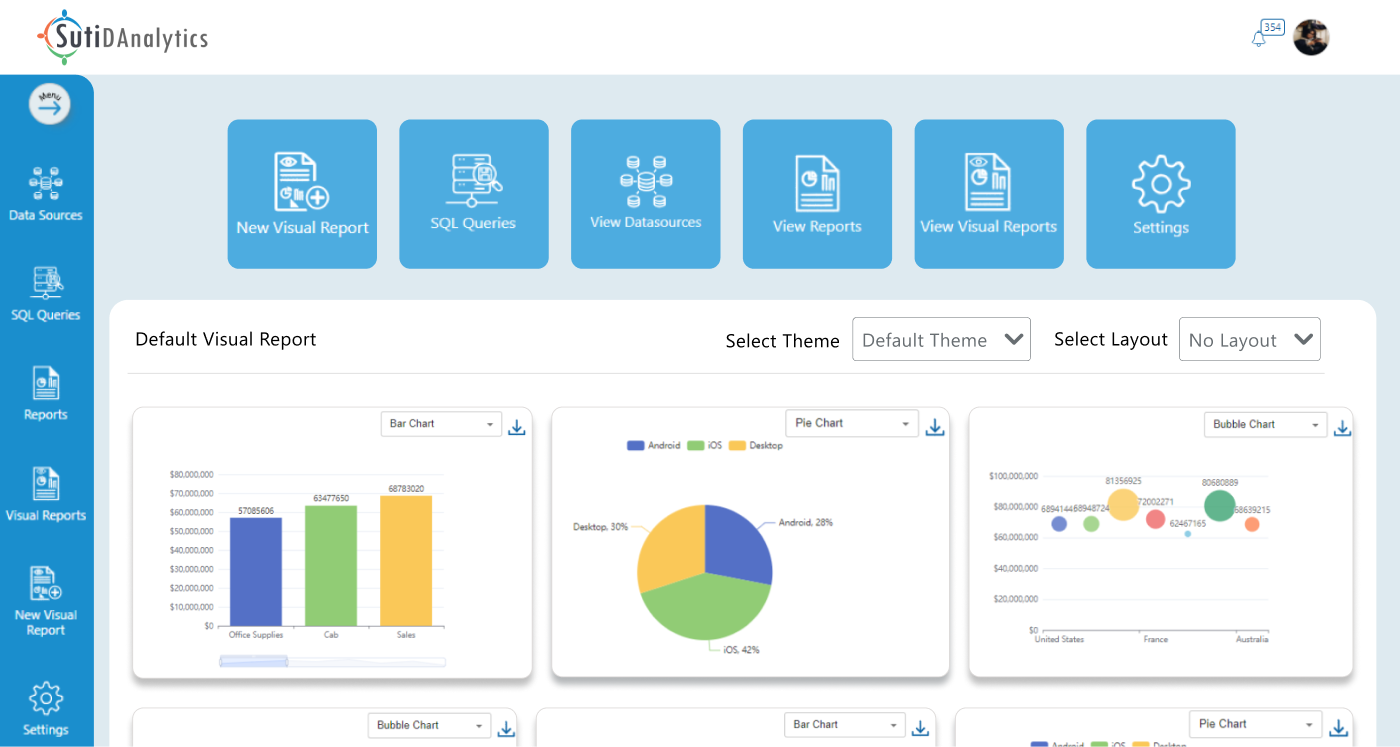1400x747 pixels.
Task: Go to SQL Queries in the sidebar
Action: pyautogui.click(x=46, y=294)
